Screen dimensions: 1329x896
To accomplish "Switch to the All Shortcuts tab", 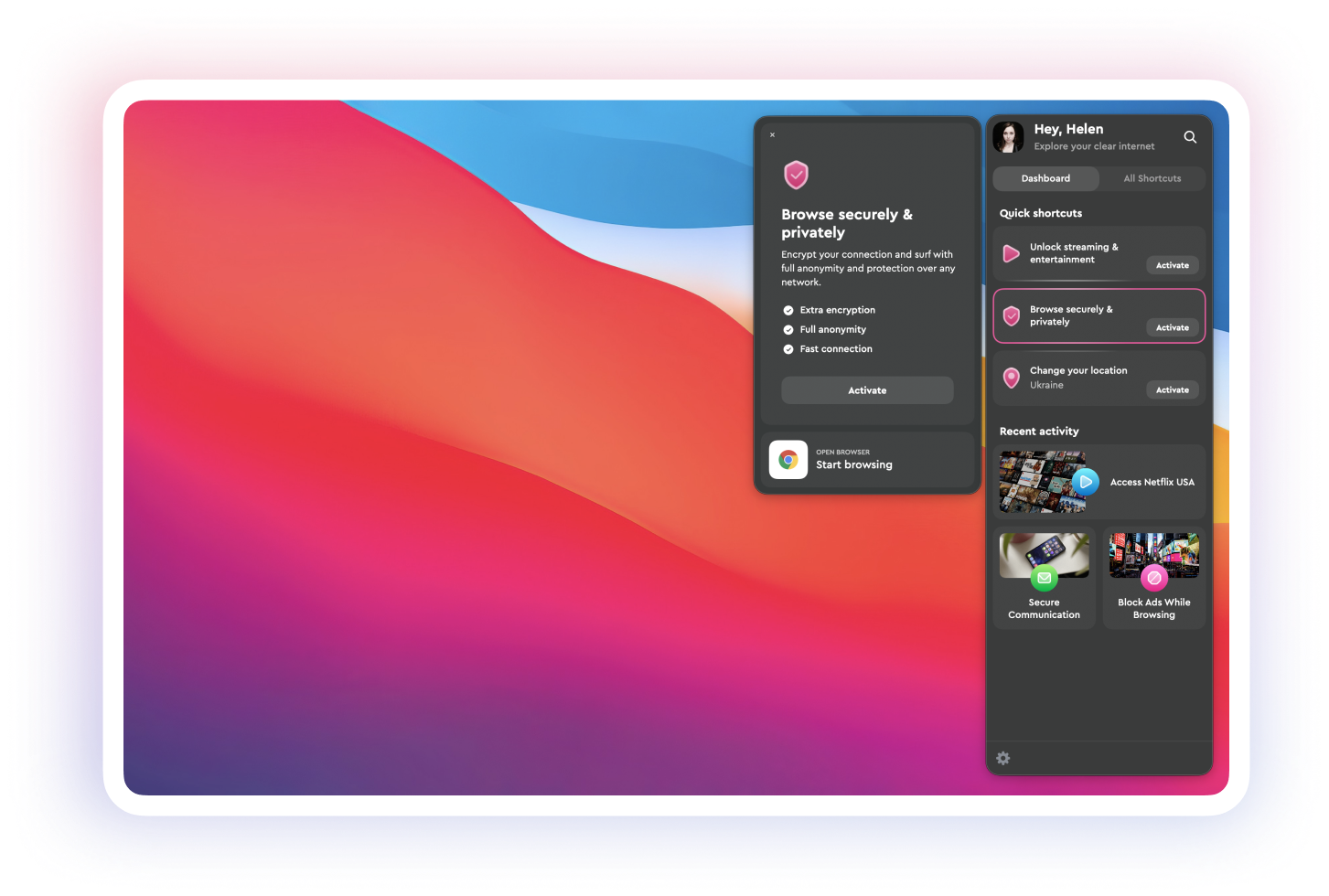I will click(x=1152, y=178).
